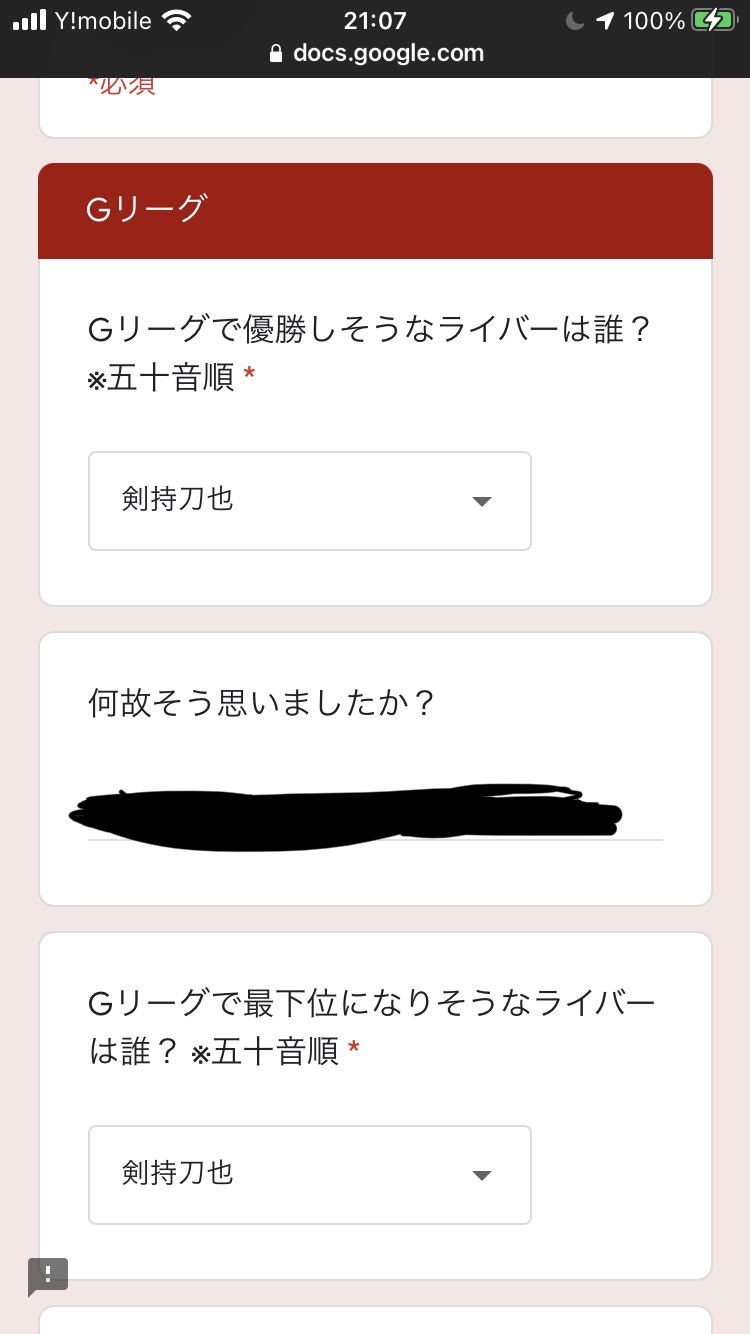Tap the lock icon beside docs.google.com
This screenshot has height=1334, width=750.
point(277,54)
